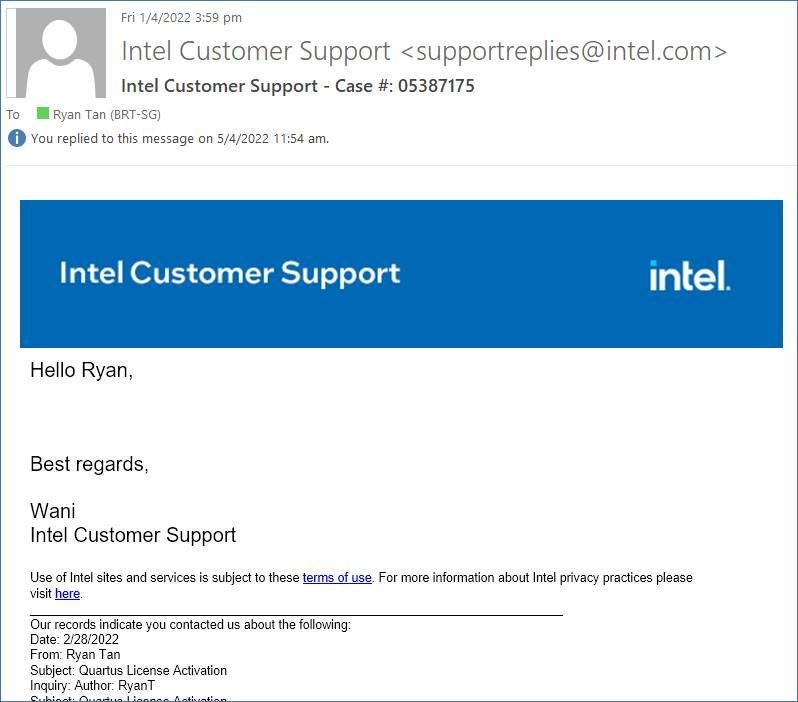Click the received date Fri 1/4/2022 3:59 pm
This screenshot has width=798, height=702.
coord(181,17)
